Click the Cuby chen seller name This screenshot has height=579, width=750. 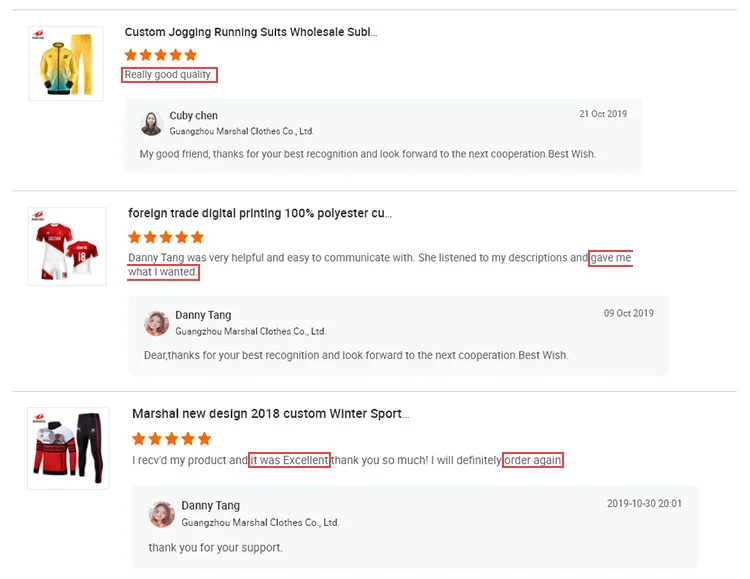[x=194, y=116]
